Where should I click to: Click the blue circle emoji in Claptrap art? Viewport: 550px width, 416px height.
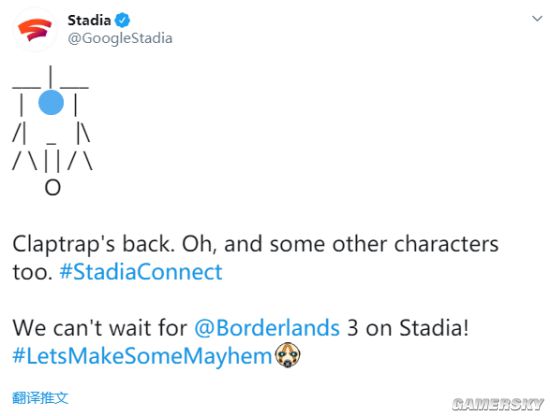51,102
